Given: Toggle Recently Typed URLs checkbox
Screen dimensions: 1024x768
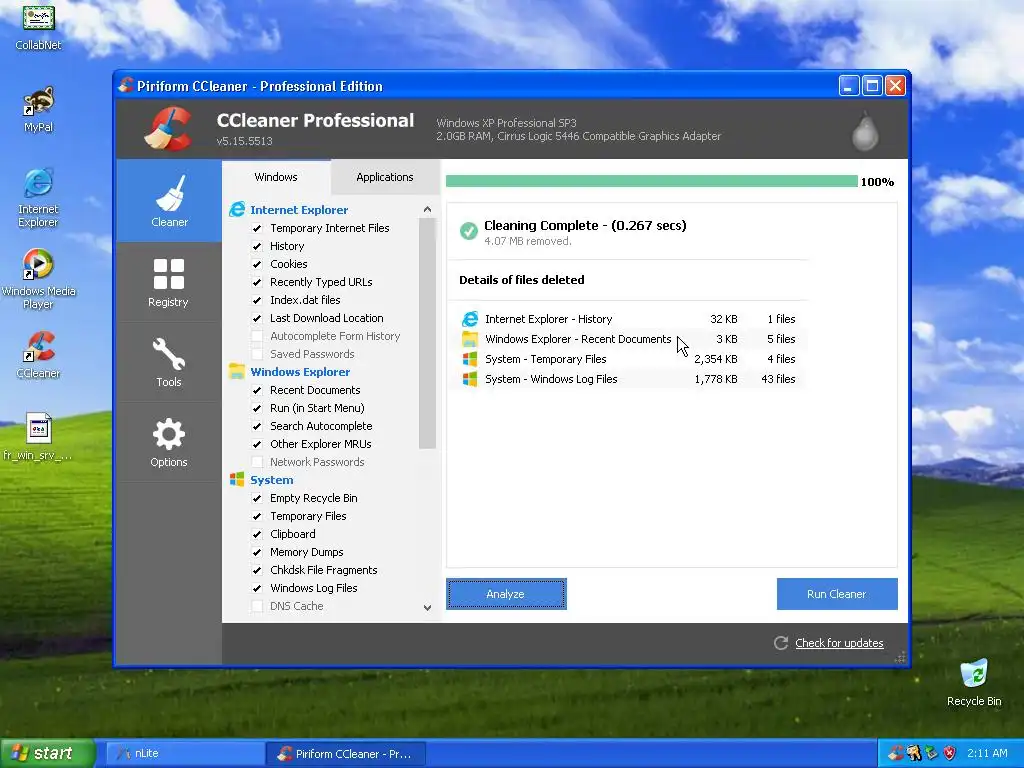Looking at the screenshot, I should [x=257, y=282].
